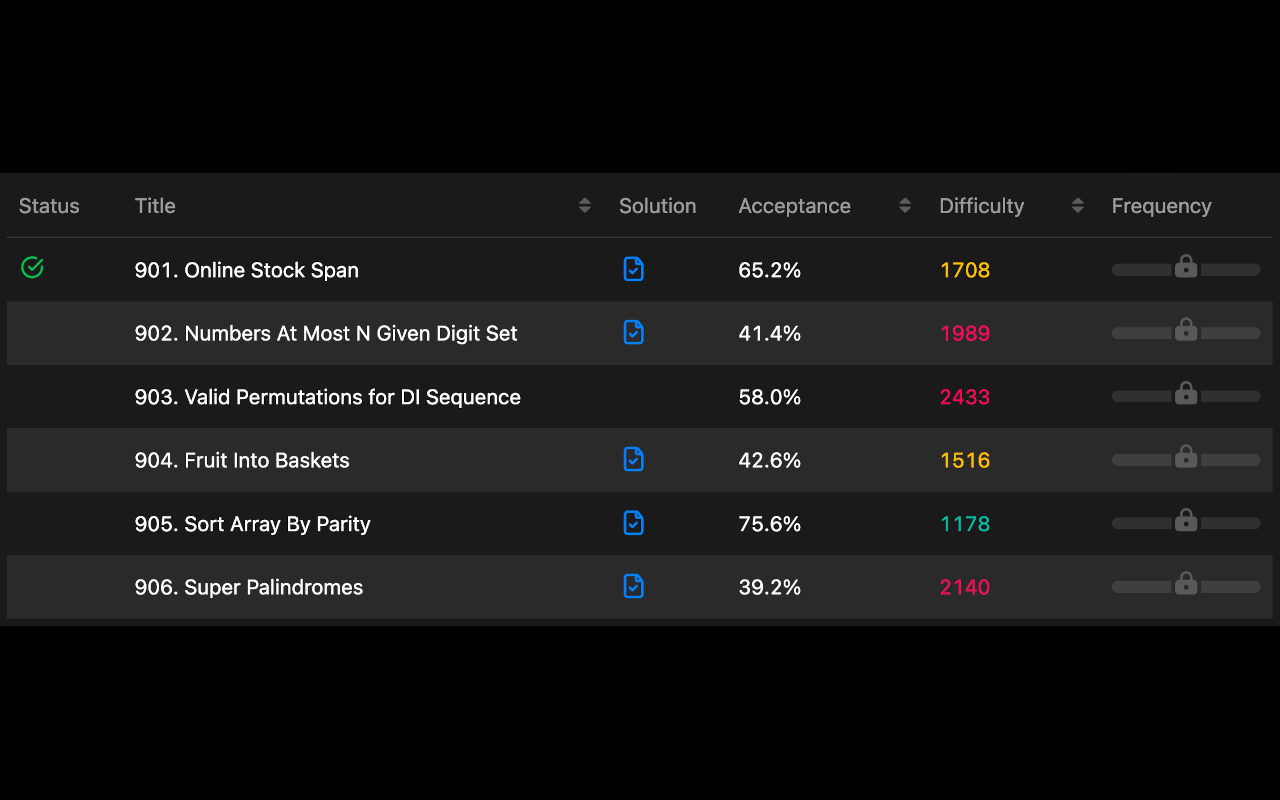The height and width of the screenshot is (800, 1280).
Task: Click the solved checkmark for problem 901
Action: (32, 267)
